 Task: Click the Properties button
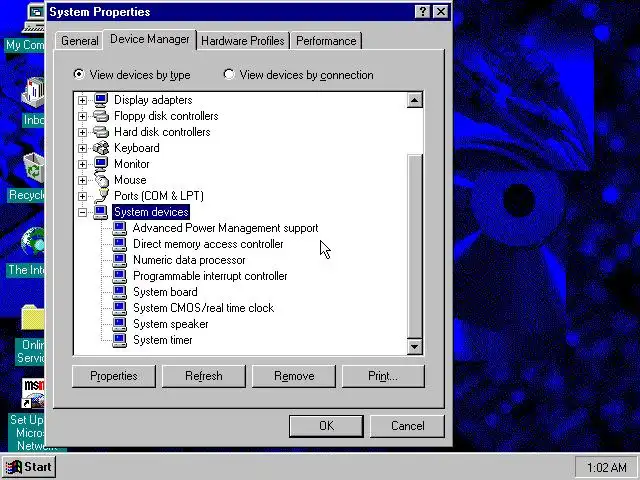pyautogui.click(x=114, y=376)
